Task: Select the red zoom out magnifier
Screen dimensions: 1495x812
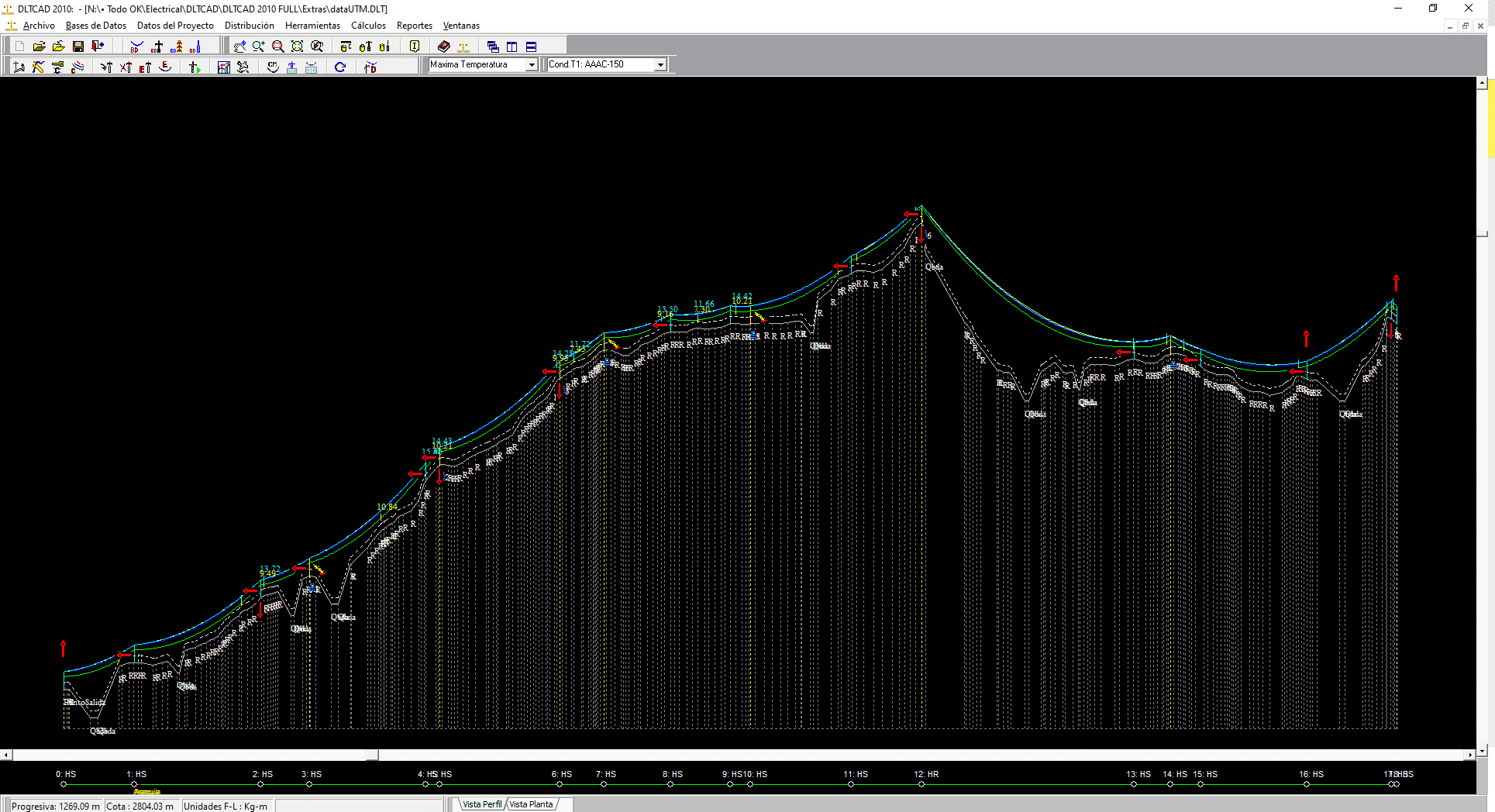Action: point(277,46)
